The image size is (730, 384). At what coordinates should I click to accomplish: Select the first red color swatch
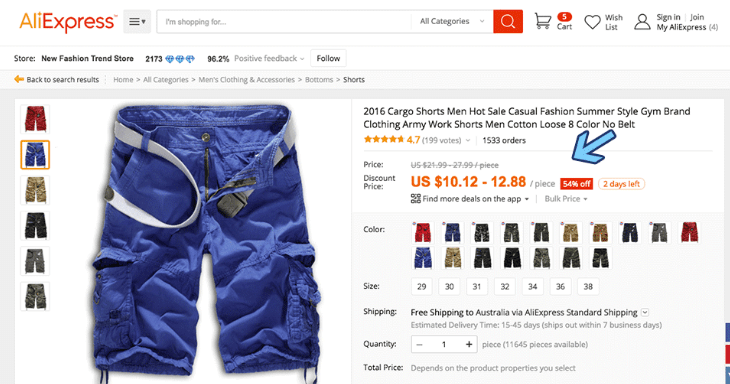(423, 232)
